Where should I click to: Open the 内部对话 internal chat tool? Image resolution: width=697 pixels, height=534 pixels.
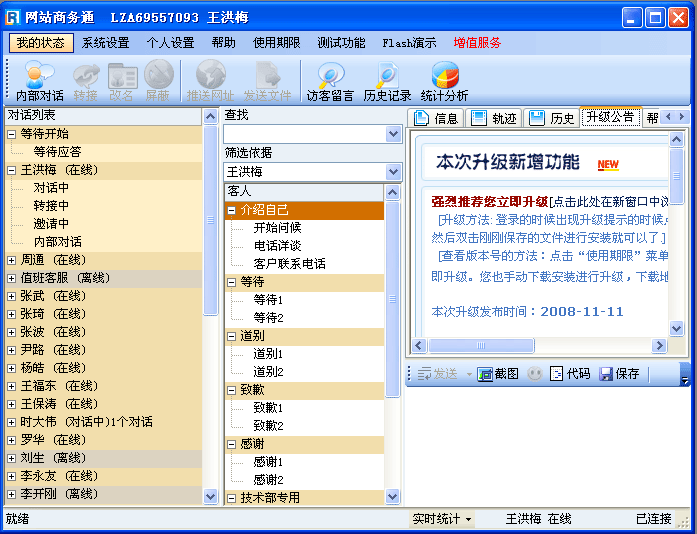(x=39, y=81)
